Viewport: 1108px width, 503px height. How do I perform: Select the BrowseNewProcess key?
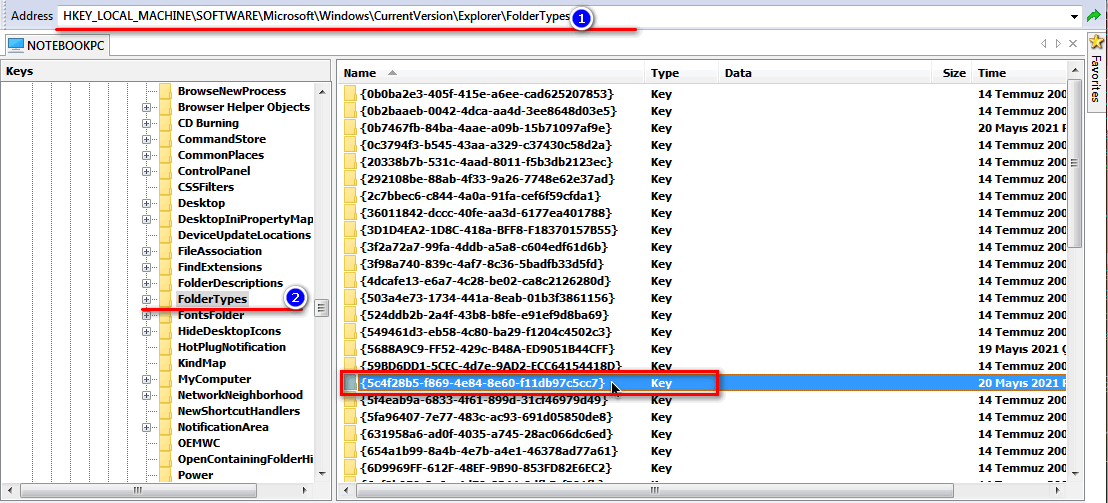(232, 91)
